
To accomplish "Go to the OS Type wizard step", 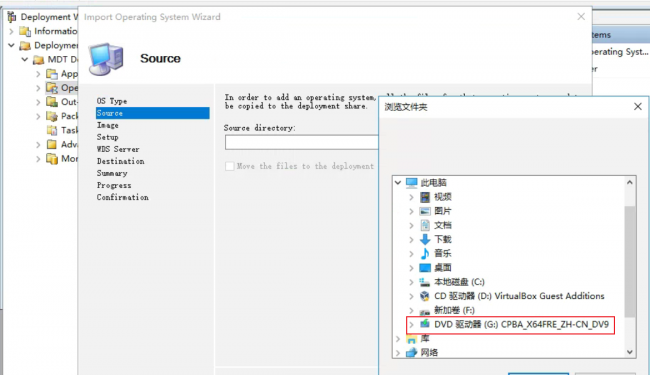I will coord(112,101).
